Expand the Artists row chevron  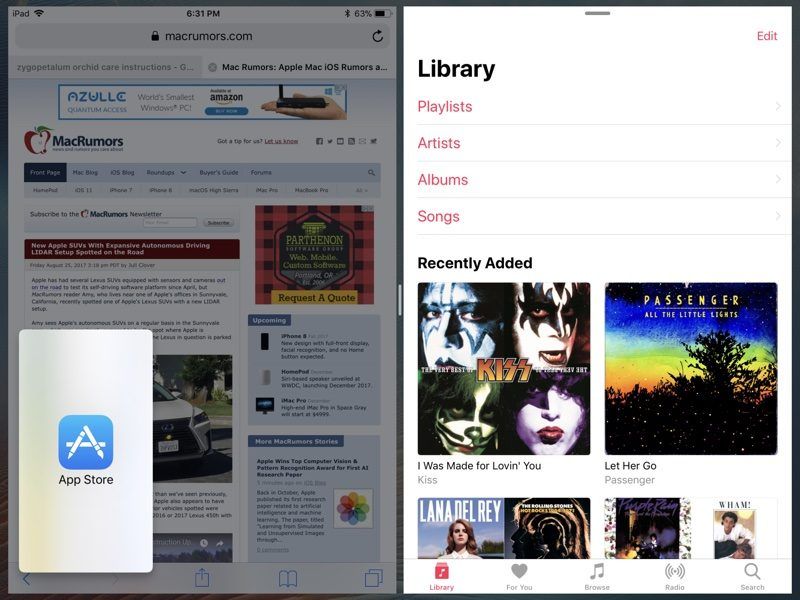778,143
